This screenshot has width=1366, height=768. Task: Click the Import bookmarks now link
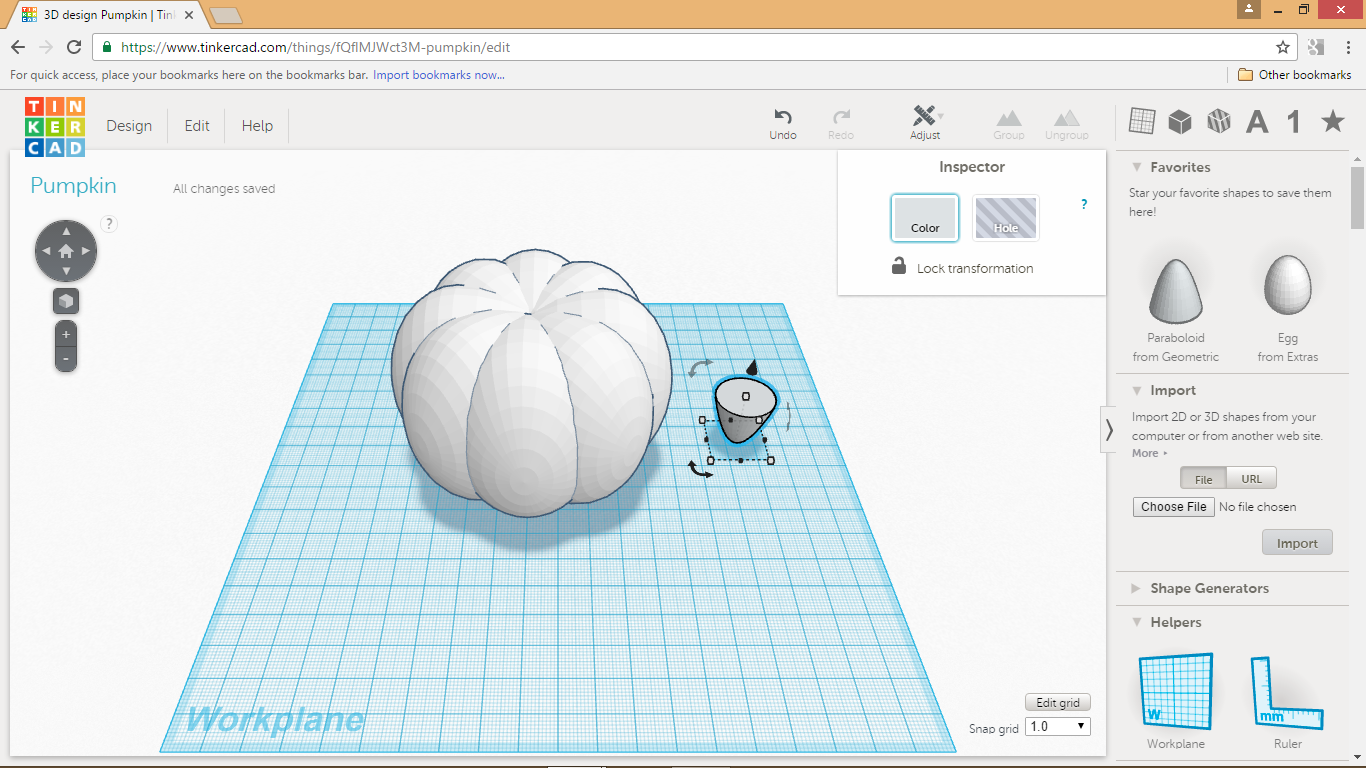(x=437, y=75)
